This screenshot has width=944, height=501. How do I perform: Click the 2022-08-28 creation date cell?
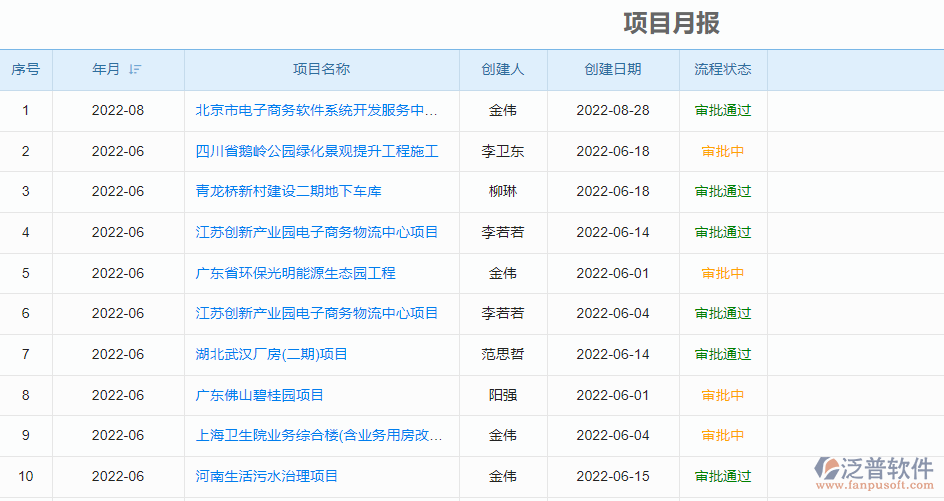pos(612,110)
